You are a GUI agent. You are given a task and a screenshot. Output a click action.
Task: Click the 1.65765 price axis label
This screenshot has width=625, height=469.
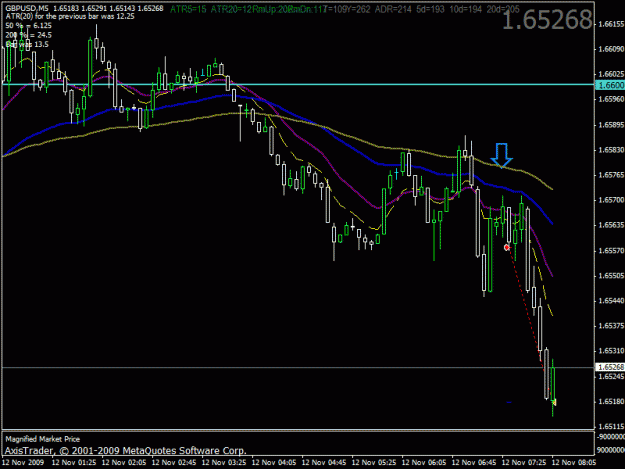(x=611, y=175)
